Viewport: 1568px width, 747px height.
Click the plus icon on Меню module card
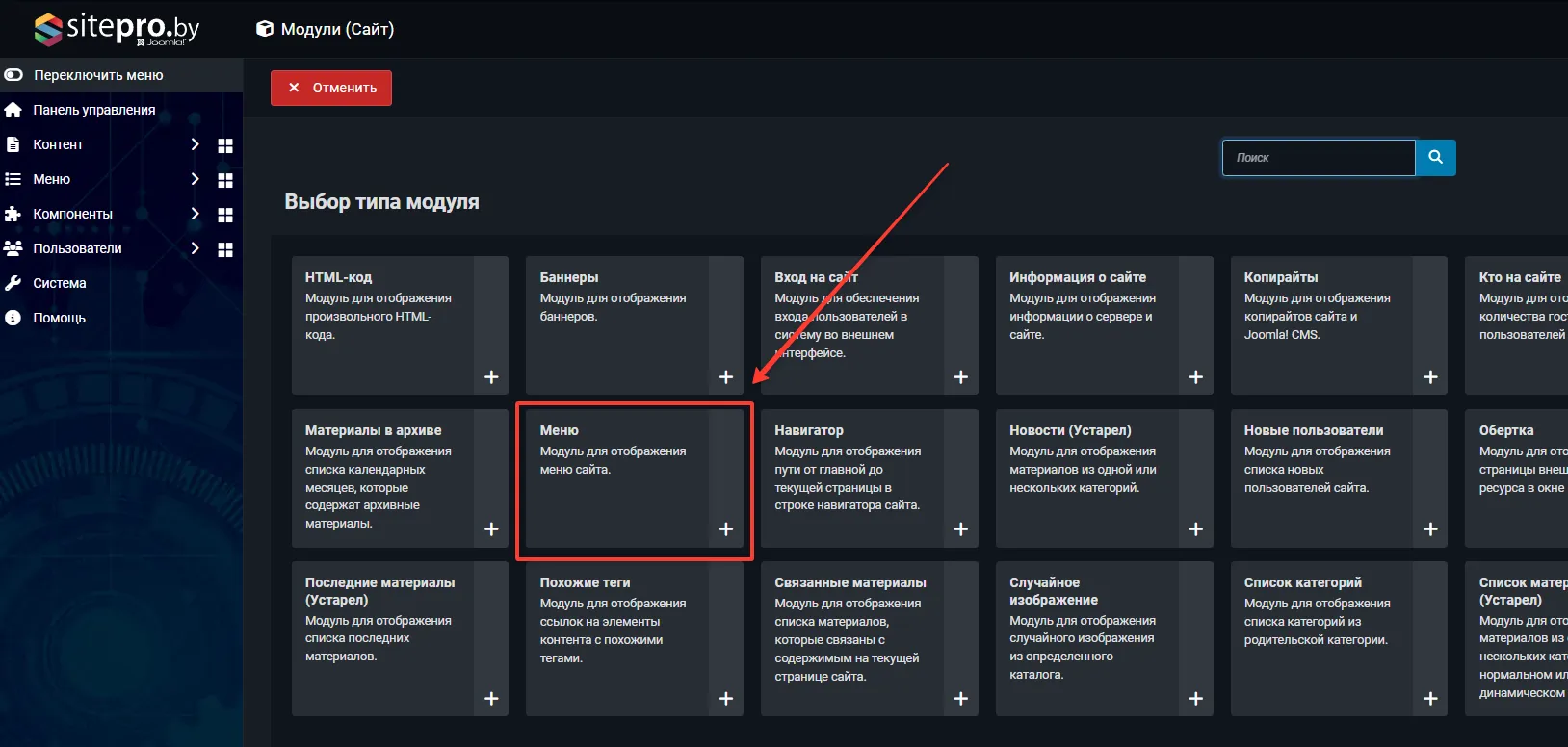click(726, 529)
